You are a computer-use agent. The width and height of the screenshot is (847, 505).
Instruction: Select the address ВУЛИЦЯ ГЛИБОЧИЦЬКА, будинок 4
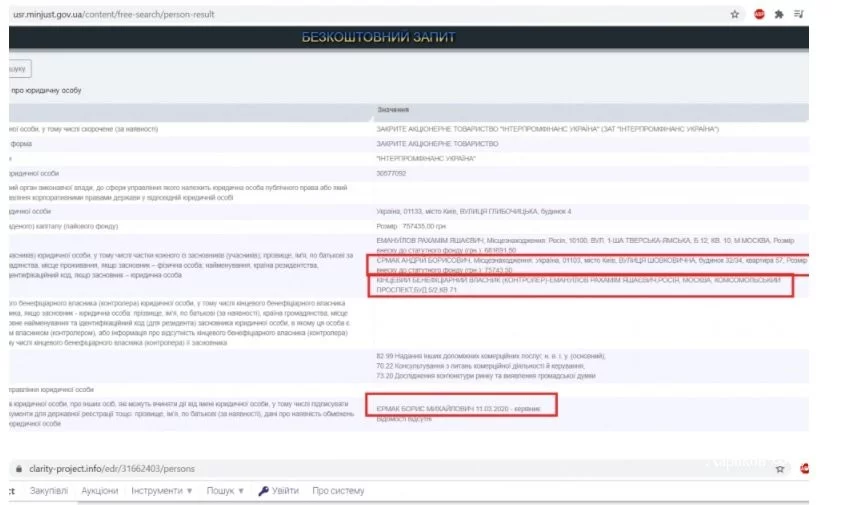474,211
